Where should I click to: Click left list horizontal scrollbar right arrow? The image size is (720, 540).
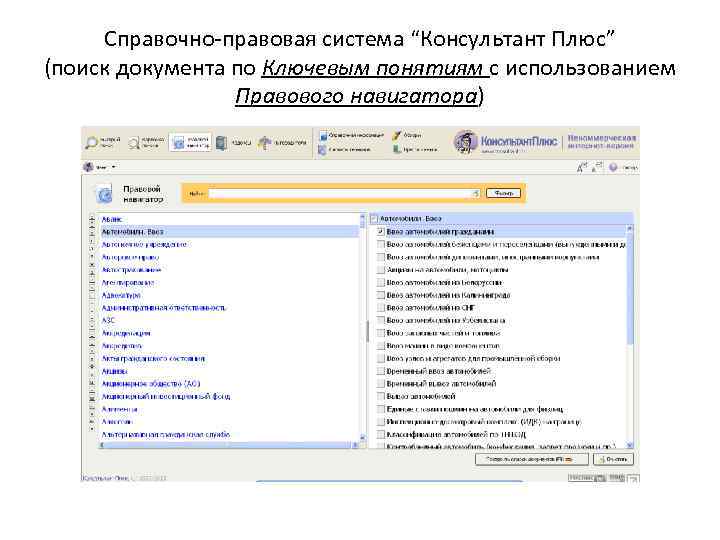(x=355, y=445)
